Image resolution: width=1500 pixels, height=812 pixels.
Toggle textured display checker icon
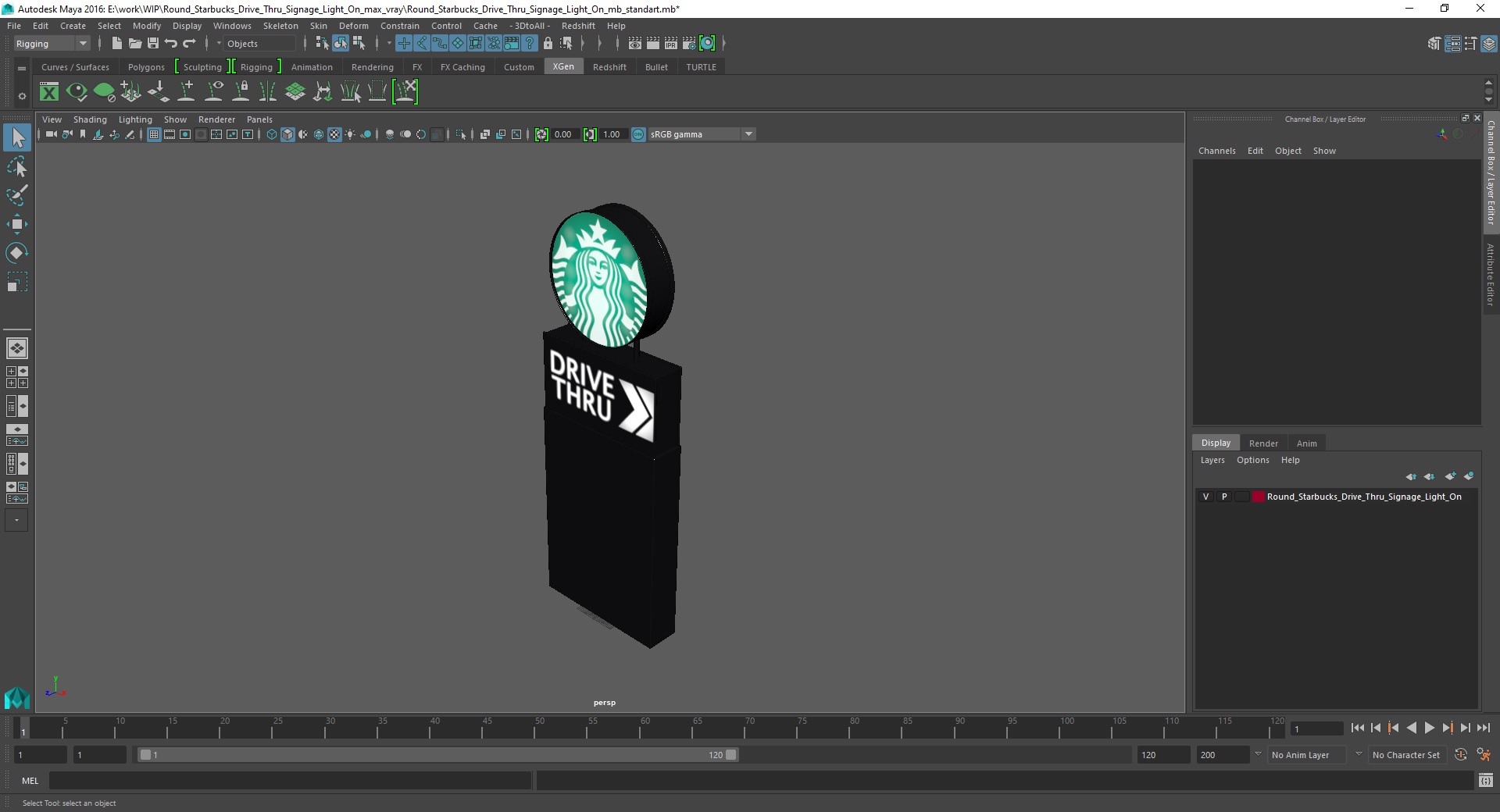click(334, 134)
